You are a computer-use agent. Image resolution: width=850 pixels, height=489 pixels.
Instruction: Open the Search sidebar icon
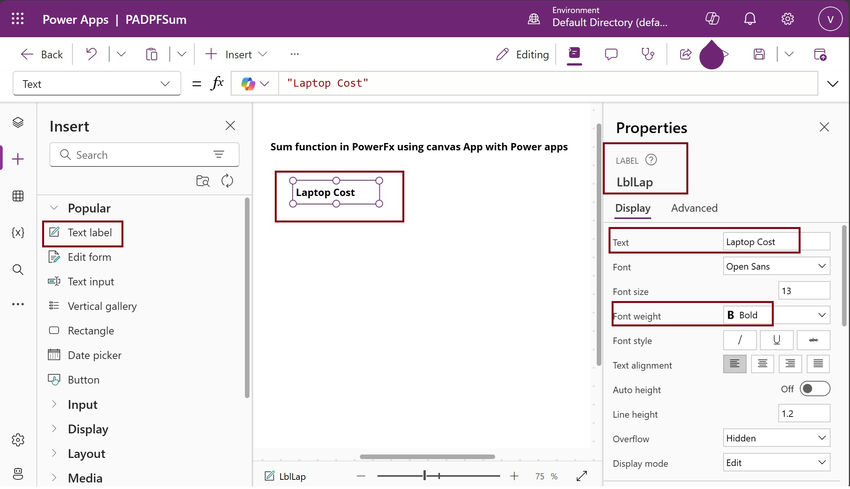(x=18, y=269)
